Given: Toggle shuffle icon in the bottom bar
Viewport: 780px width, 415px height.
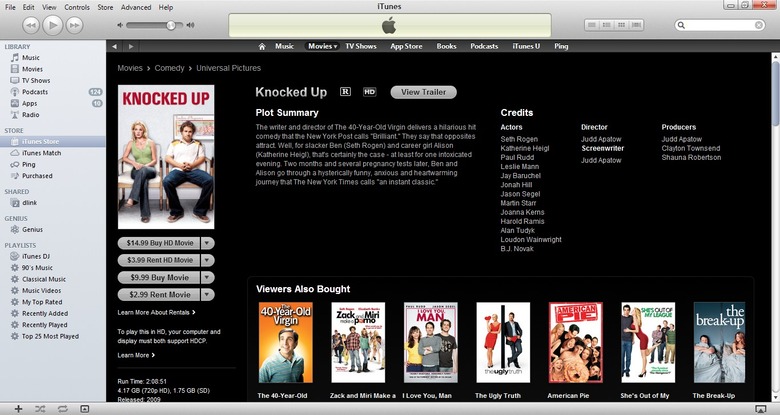Looking at the screenshot, I should 40,409.
